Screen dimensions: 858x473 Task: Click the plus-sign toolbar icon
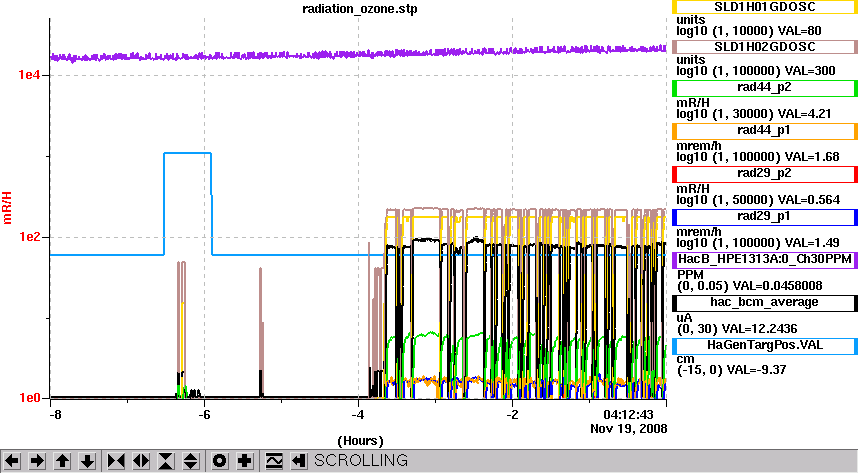coord(245,461)
